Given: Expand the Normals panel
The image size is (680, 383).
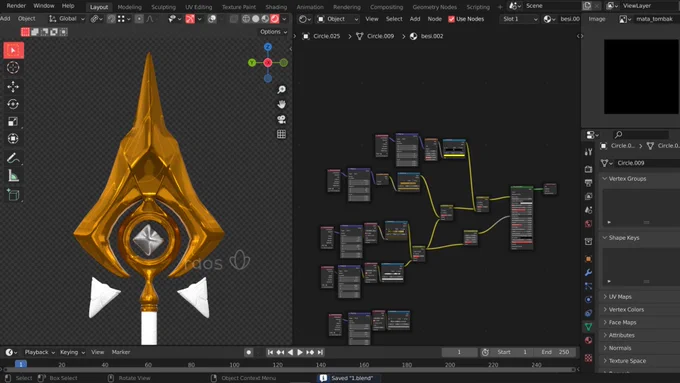Looking at the screenshot, I should tap(619, 348).
